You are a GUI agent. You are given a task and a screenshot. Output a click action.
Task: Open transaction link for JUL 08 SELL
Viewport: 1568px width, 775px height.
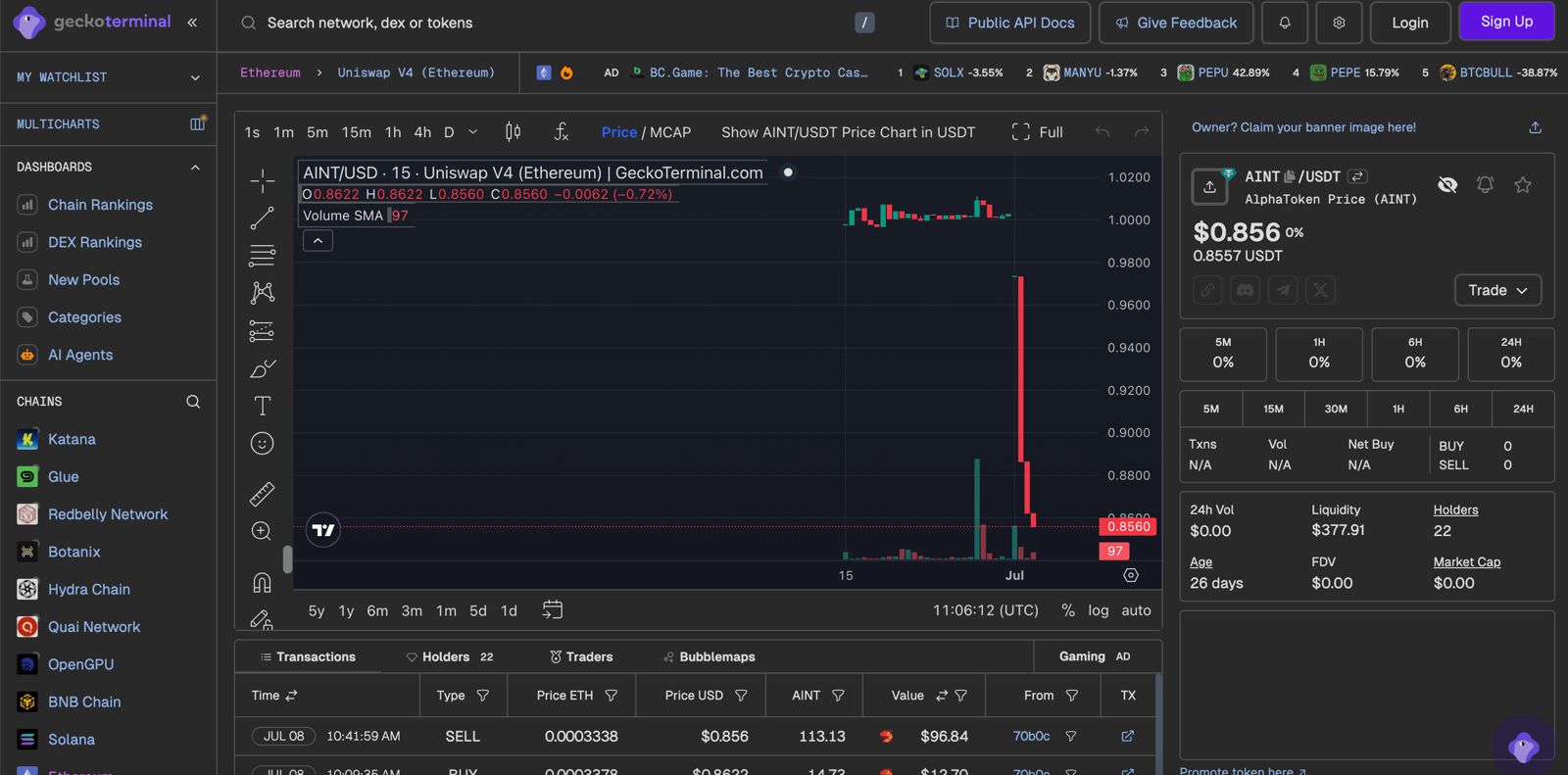[x=1127, y=736]
